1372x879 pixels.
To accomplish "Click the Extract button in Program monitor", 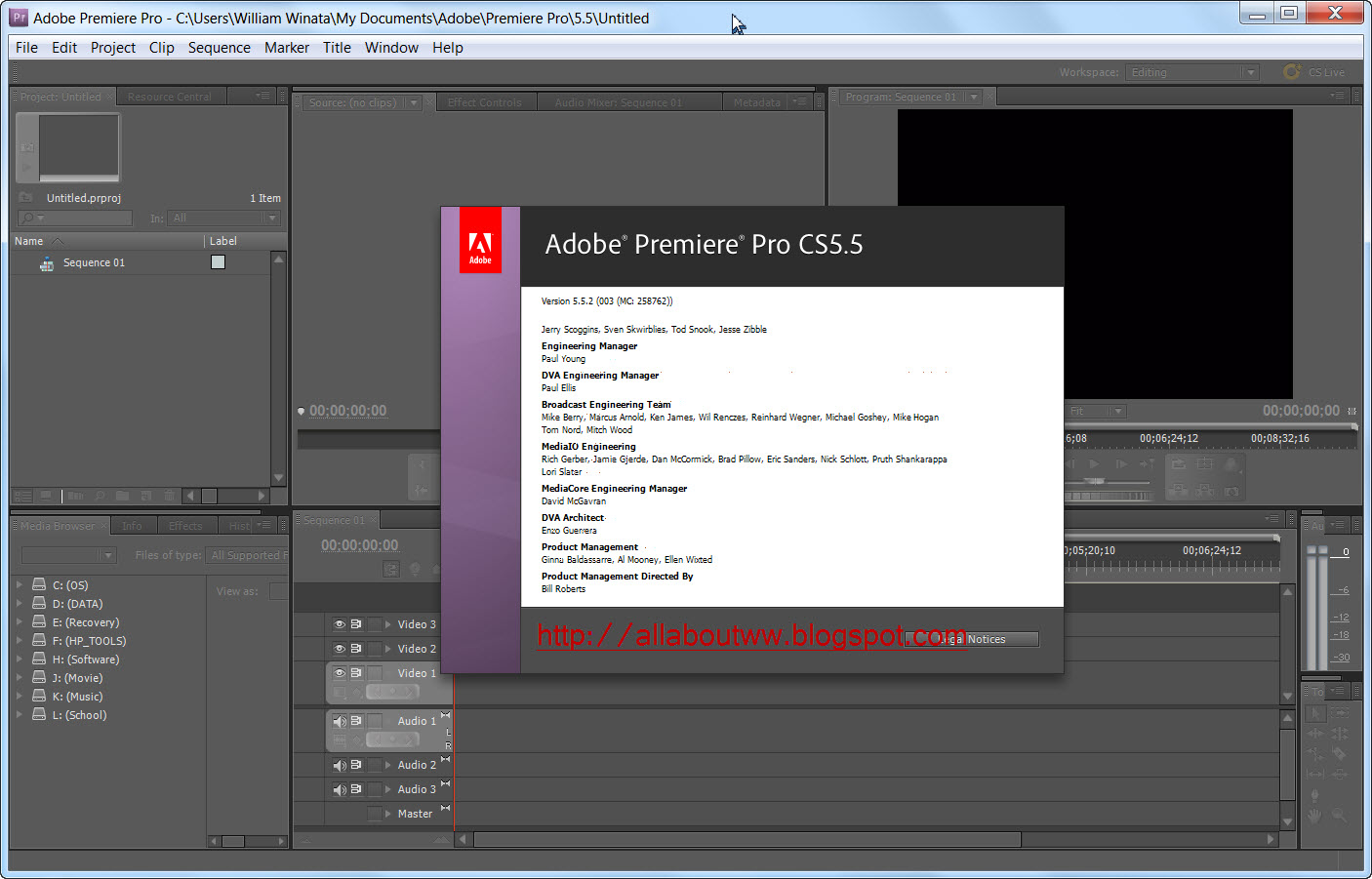I will 1205,490.
